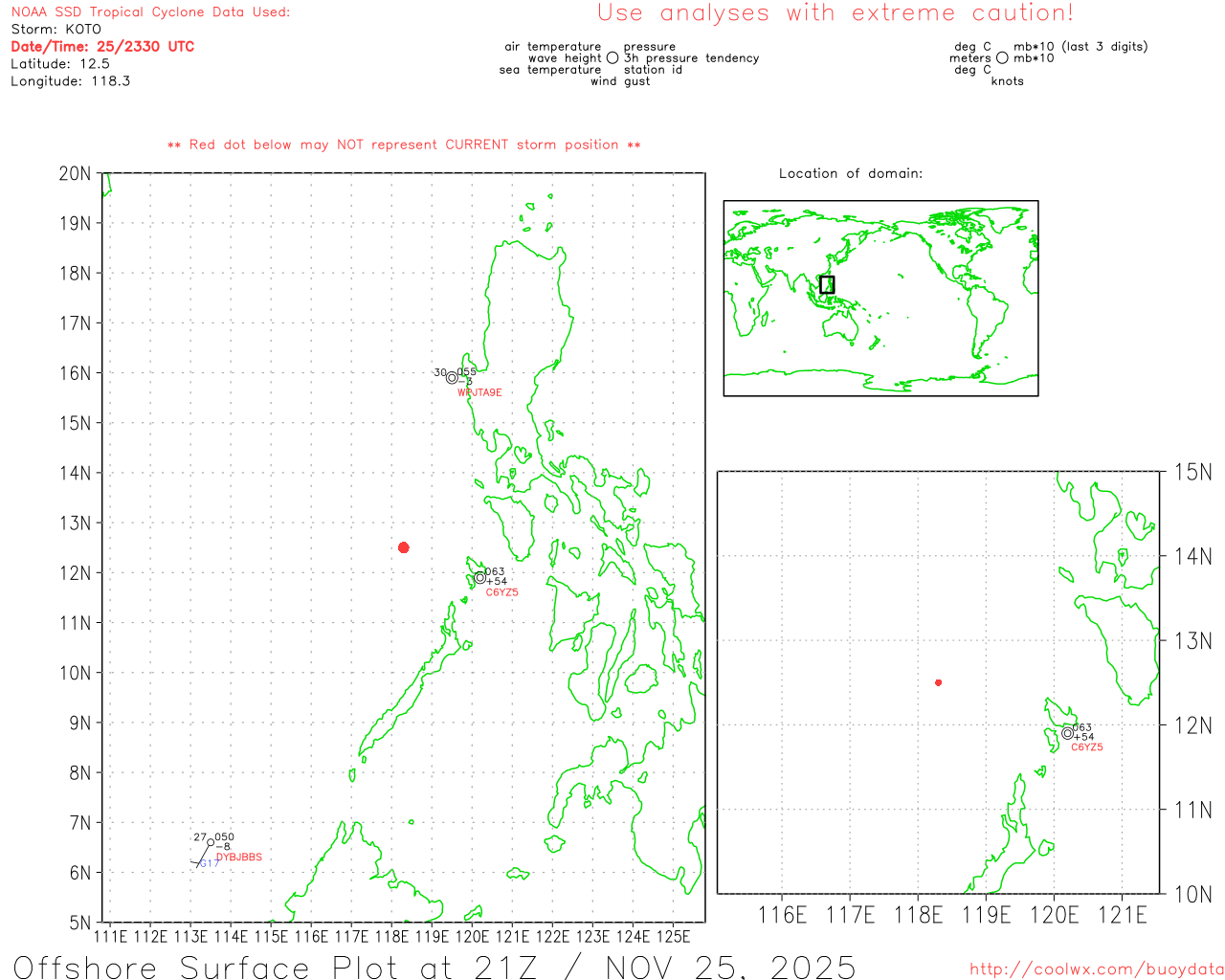This screenshot has width=1225, height=980.
Task: Click the air temperature '27' near DYBJBBS
Action: pyautogui.click(x=200, y=837)
